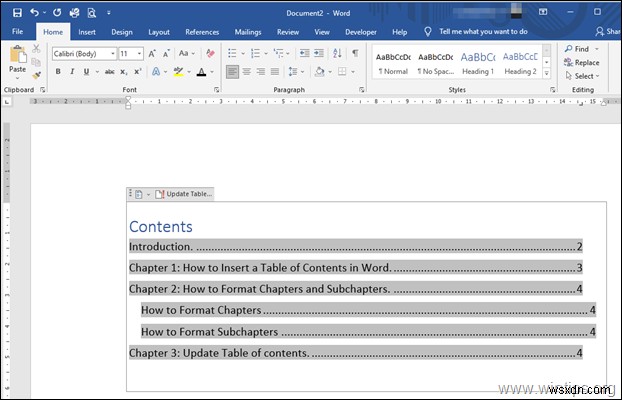Switch to the Layout tab
The width and height of the screenshot is (622, 400).
[x=159, y=32]
